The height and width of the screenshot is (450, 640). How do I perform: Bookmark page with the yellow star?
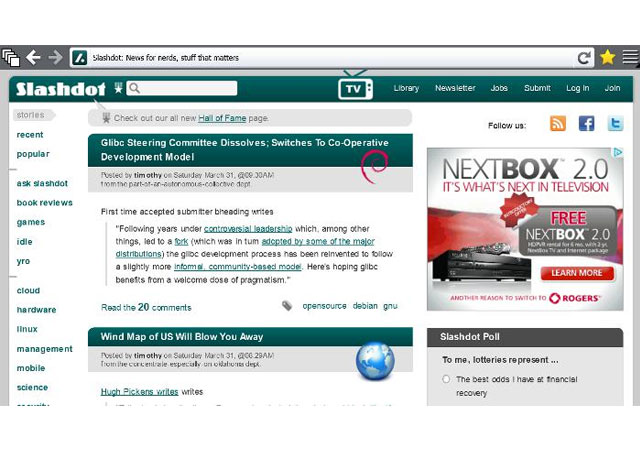click(607, 57)
